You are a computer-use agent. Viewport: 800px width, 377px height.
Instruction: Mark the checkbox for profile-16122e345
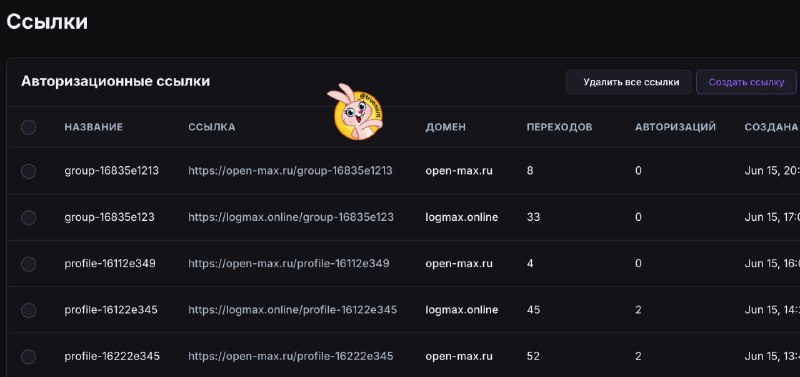tap(29, 310)
